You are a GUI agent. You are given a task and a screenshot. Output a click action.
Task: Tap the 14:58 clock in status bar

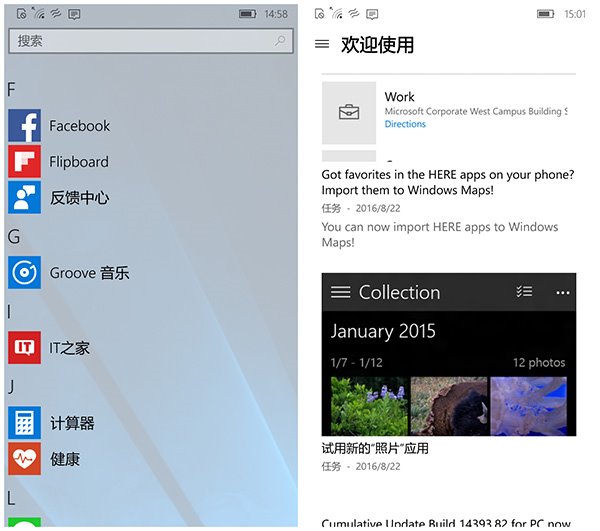click(276, 14)
